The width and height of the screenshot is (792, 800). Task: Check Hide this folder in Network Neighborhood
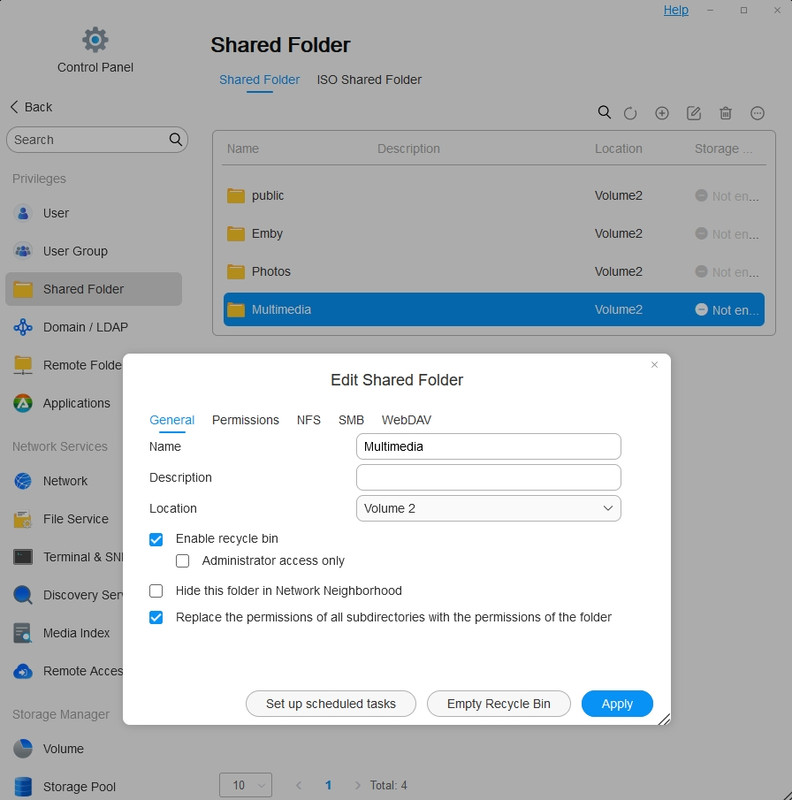[x=156, y=591]
